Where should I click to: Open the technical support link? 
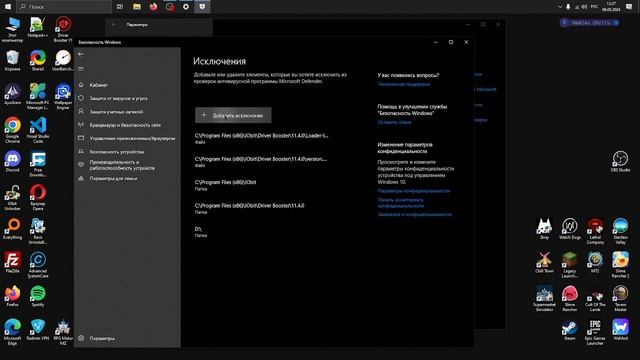click(x=404, y=84)
